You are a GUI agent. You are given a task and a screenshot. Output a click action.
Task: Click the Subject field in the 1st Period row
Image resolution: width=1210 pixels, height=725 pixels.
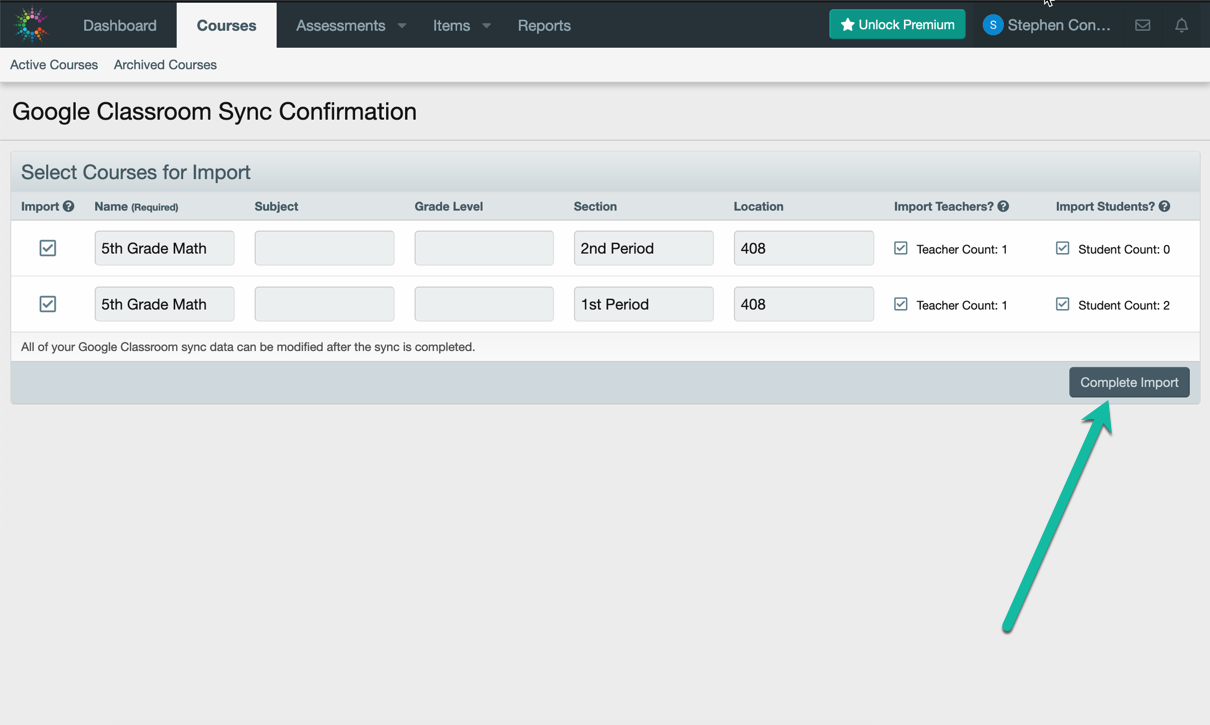click(x=324, y=304)
